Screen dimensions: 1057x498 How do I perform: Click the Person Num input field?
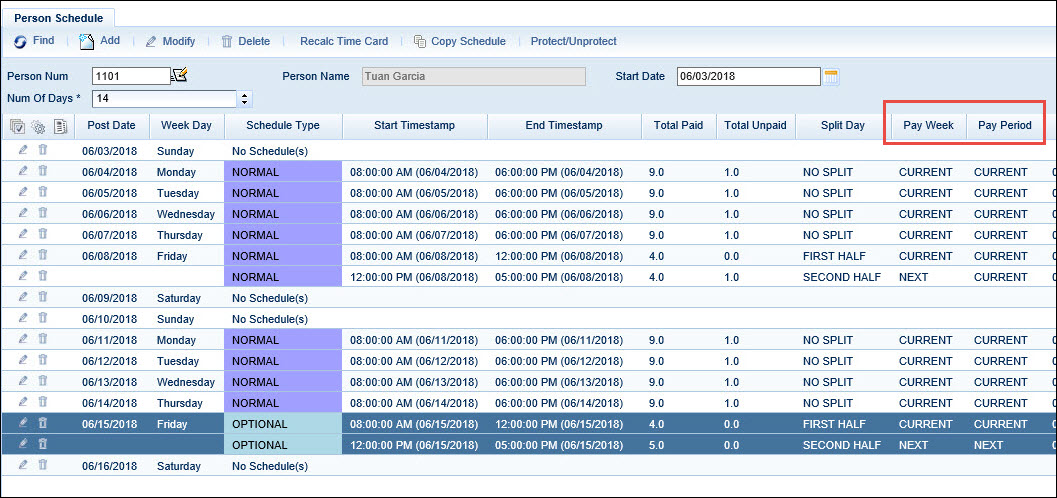(x=130, y=76)
